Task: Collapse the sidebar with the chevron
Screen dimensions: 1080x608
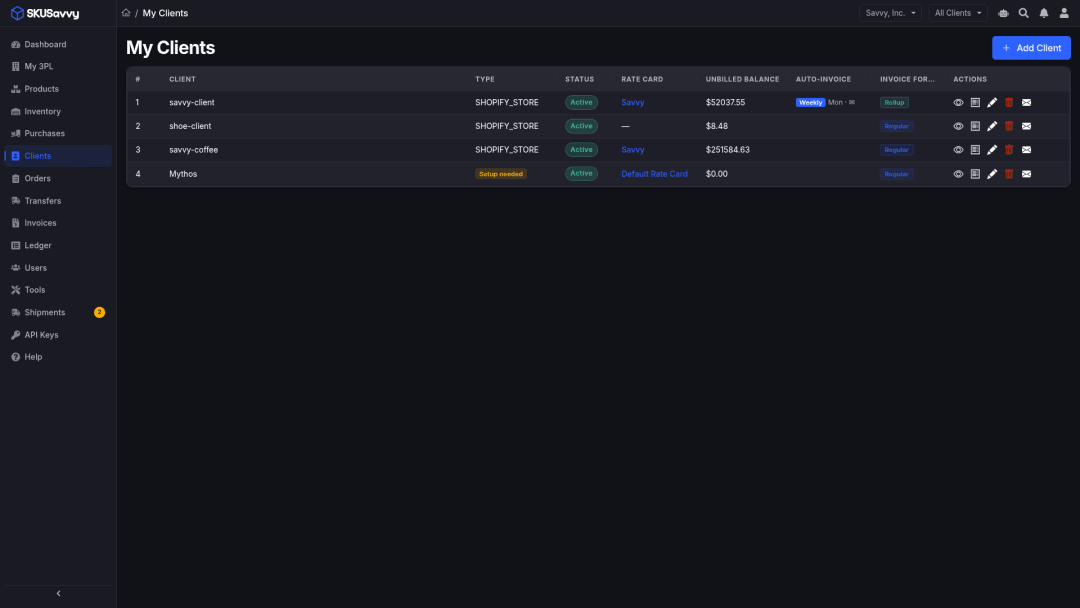Action: [x=59, y=594]
